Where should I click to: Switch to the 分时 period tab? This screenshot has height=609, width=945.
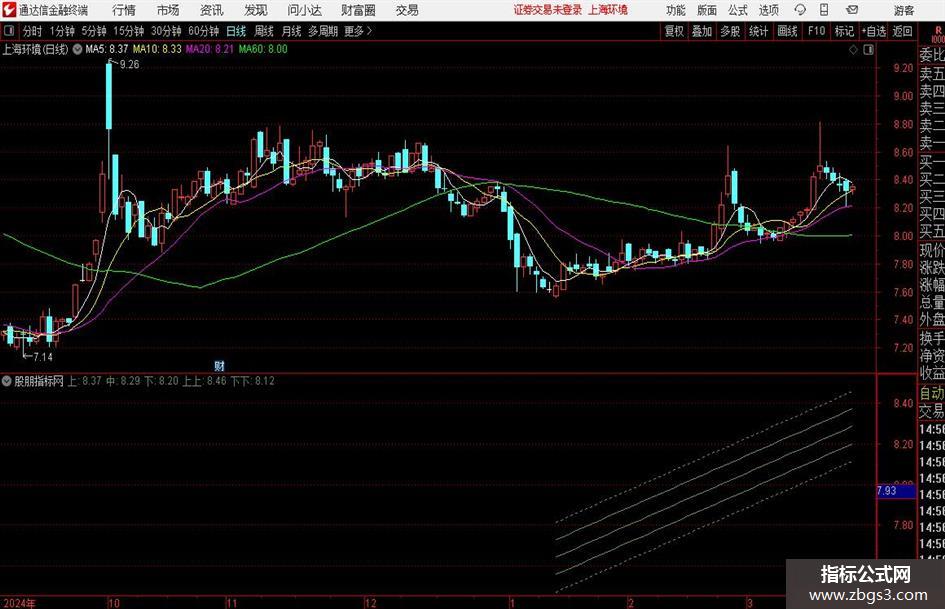pos(32,31)
